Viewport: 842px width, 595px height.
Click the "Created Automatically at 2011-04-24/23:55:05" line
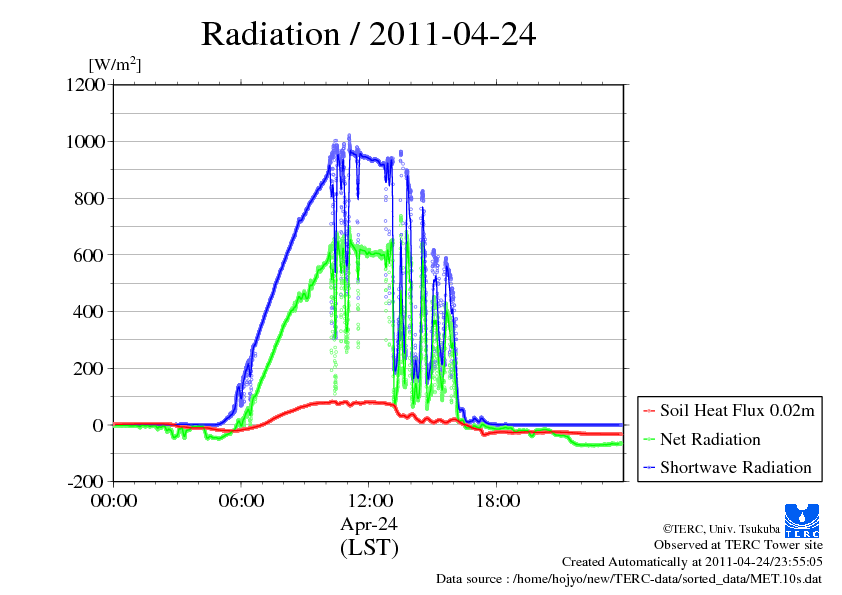pos(692,562)
